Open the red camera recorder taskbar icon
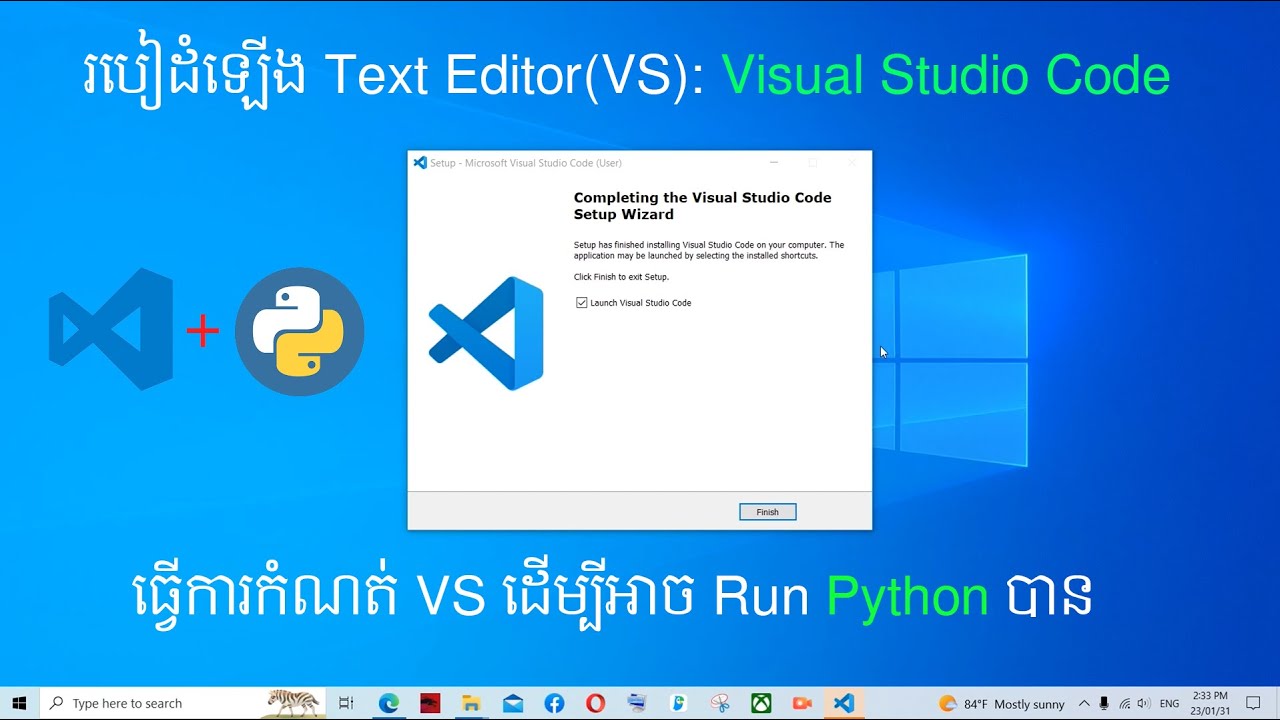The height and width of the screenshot is (720, 1280). point(802,704)
